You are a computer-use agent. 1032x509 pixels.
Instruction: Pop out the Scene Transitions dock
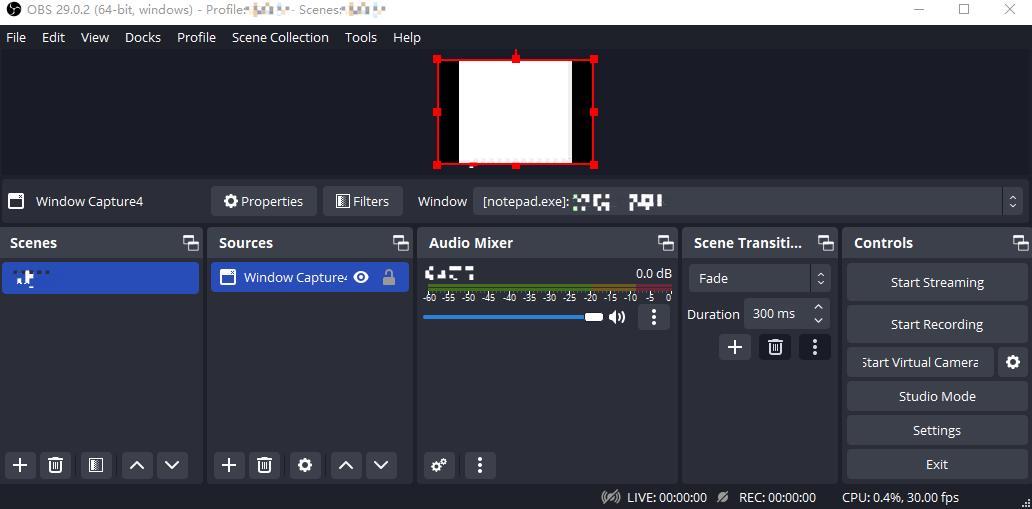(x=825, y=243)
